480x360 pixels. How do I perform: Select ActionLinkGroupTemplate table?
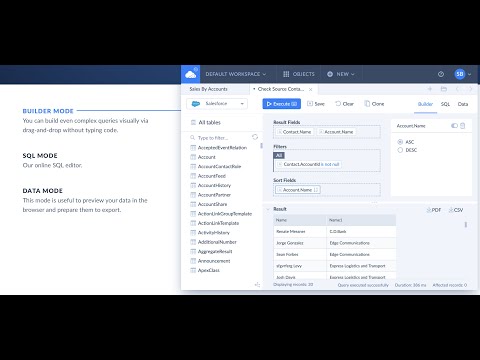225,214
